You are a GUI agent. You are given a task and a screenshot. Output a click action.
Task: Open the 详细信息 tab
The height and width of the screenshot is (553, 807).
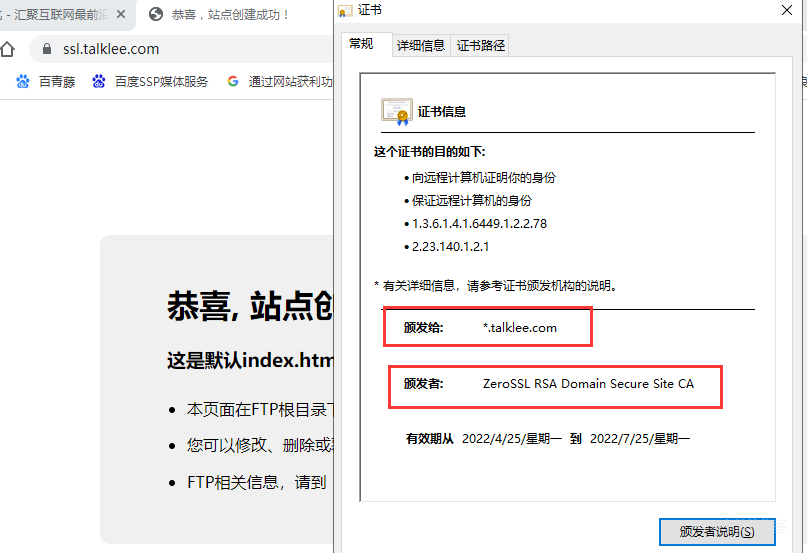point(421,45)
